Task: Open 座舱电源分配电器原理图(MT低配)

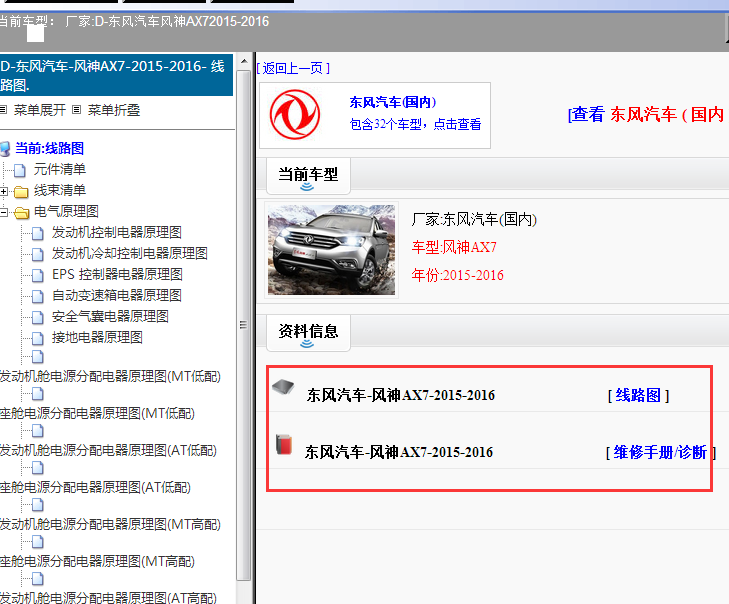Action: pos(97,413)
